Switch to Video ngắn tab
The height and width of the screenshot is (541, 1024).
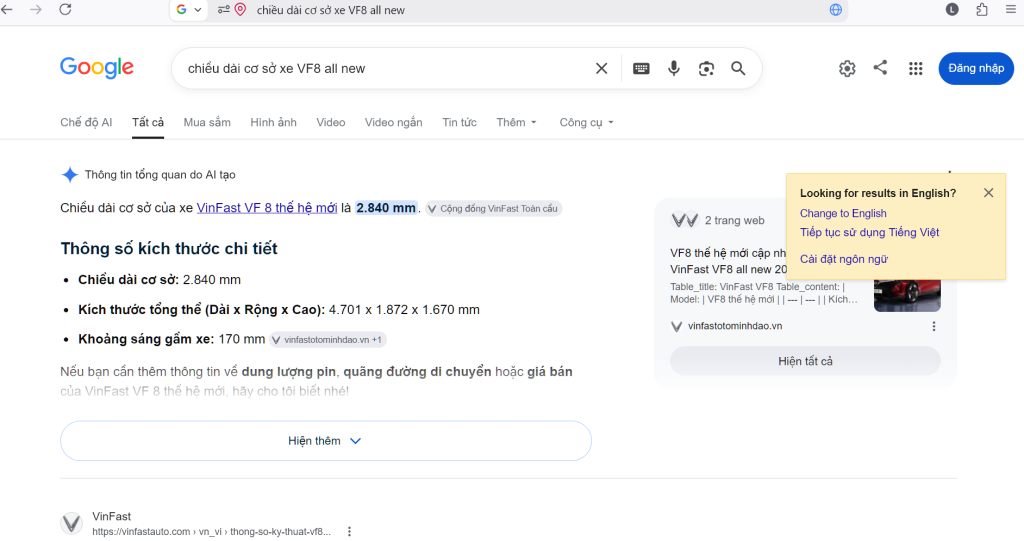point(393,122)
